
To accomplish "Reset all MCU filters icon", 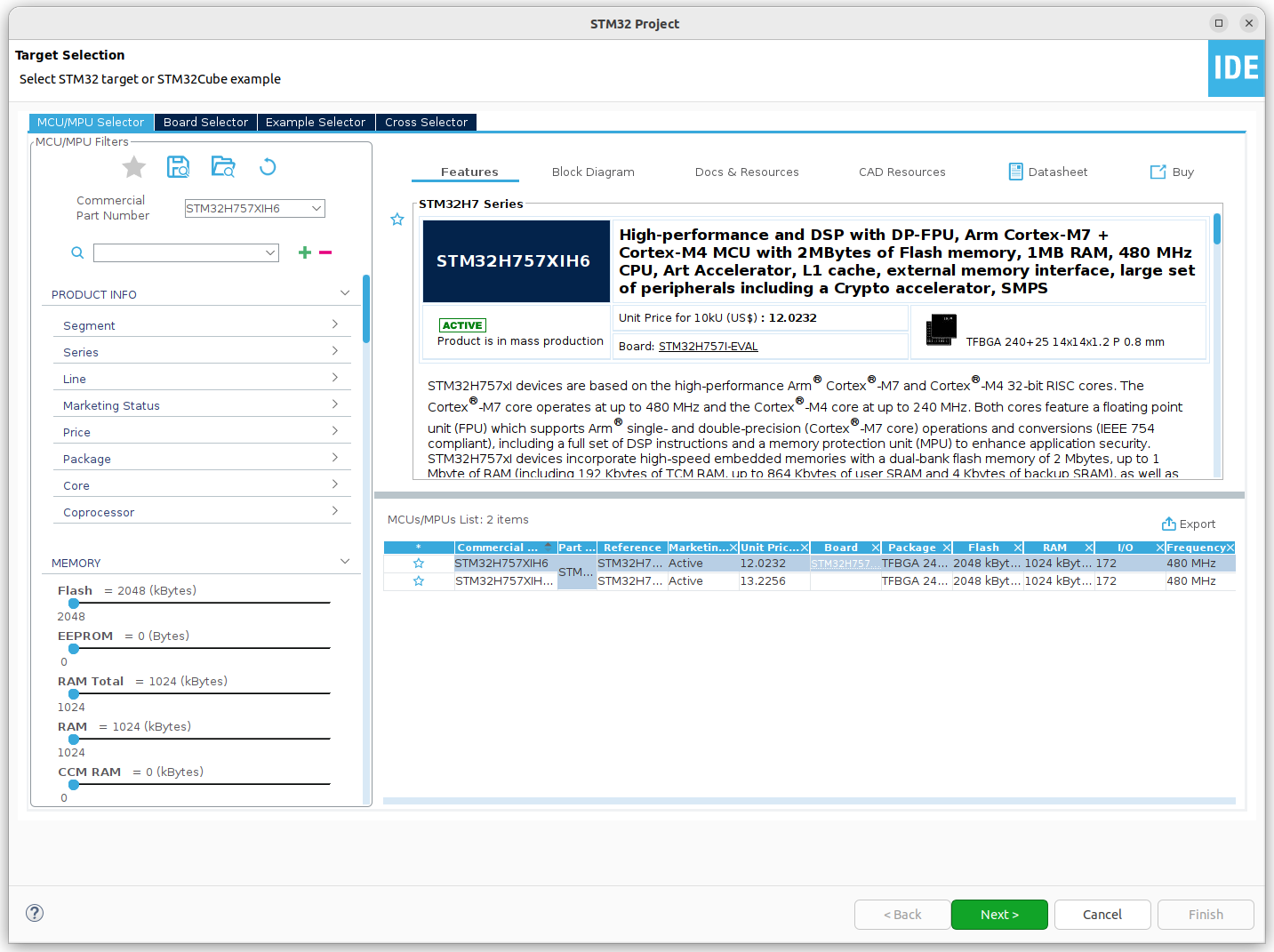I will click(268, 167).
